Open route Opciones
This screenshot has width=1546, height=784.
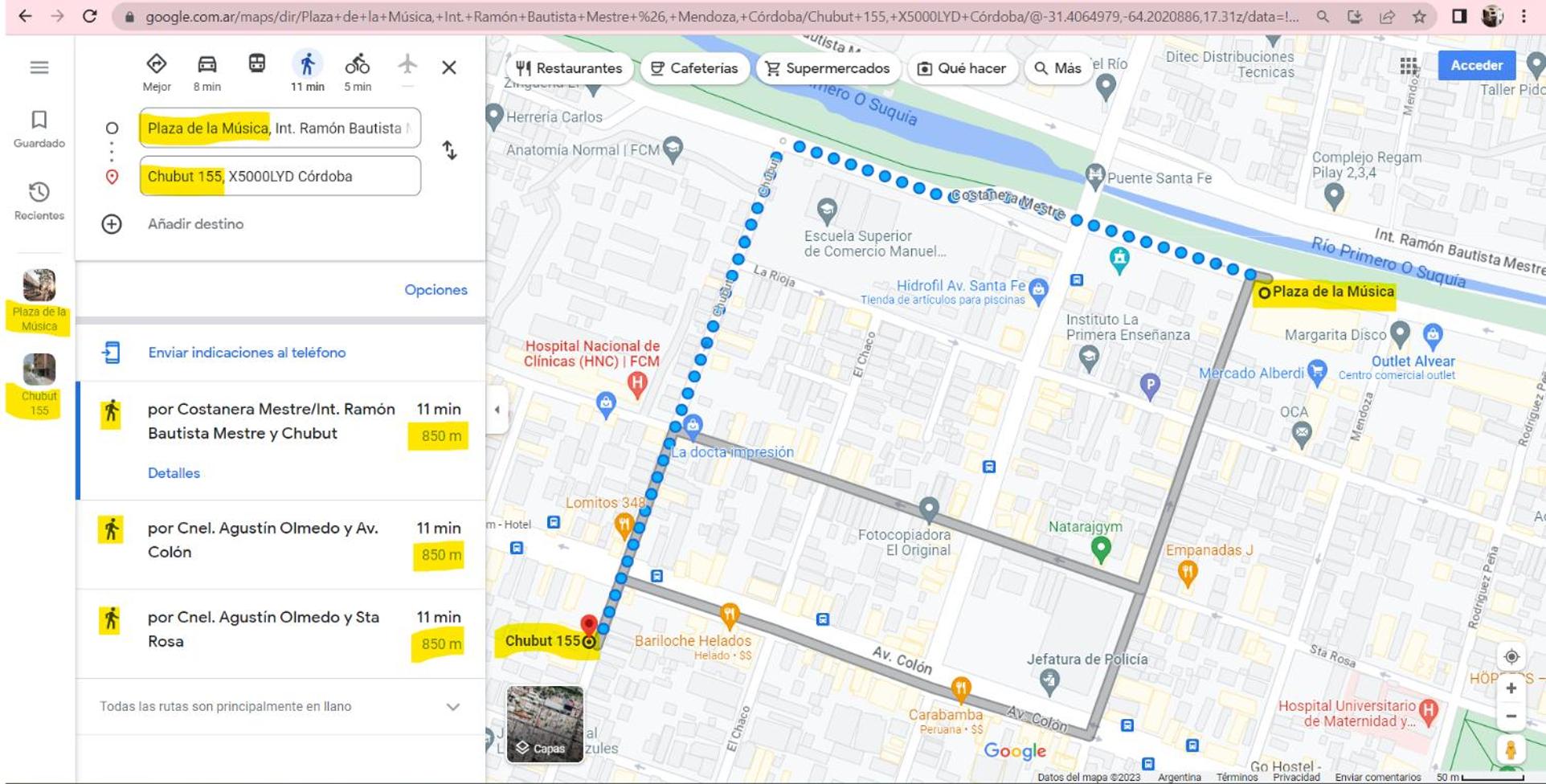pyautogui.click(x=436, y=290)
